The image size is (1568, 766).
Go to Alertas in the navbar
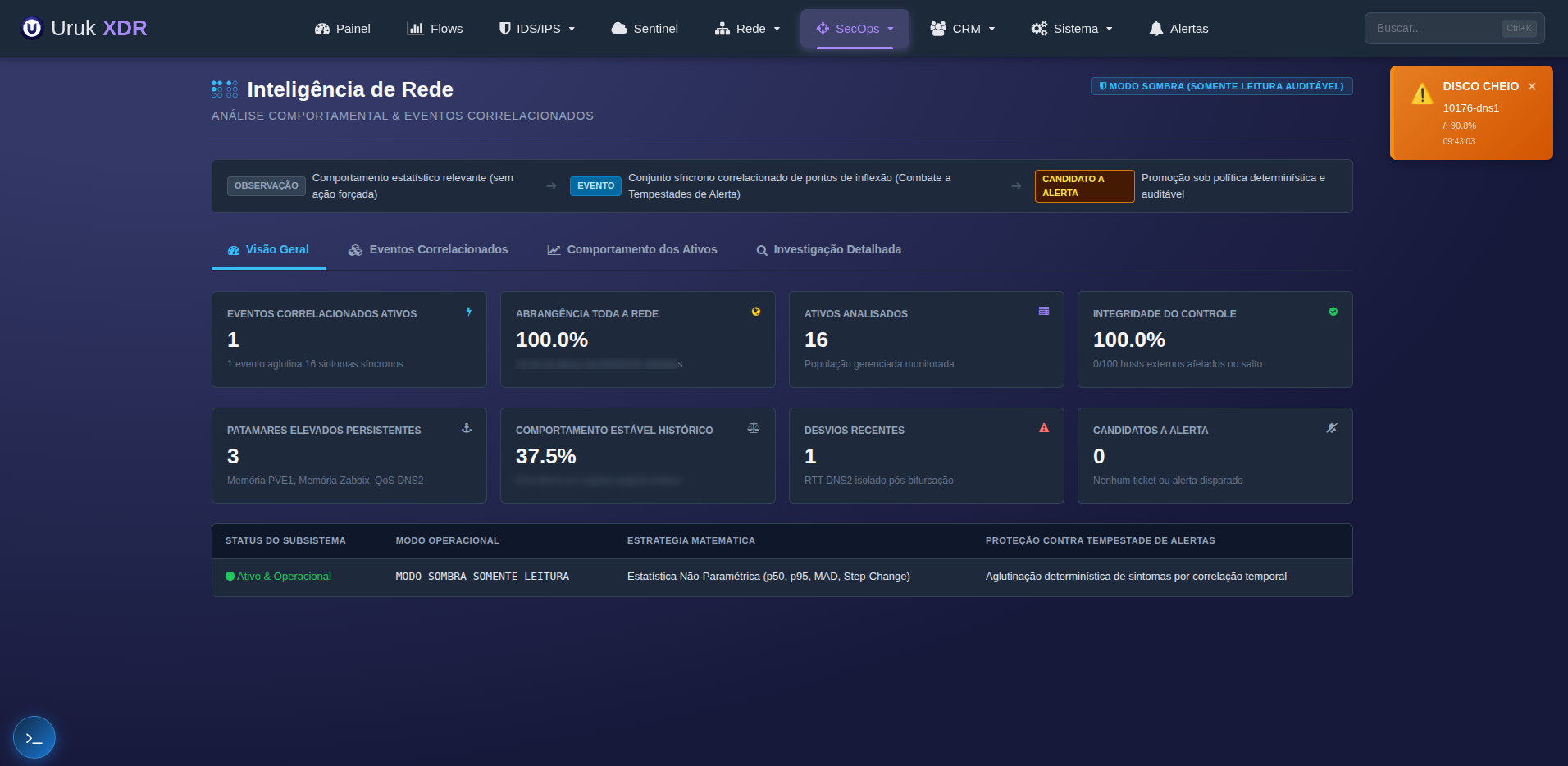[x=1178, y=29]
